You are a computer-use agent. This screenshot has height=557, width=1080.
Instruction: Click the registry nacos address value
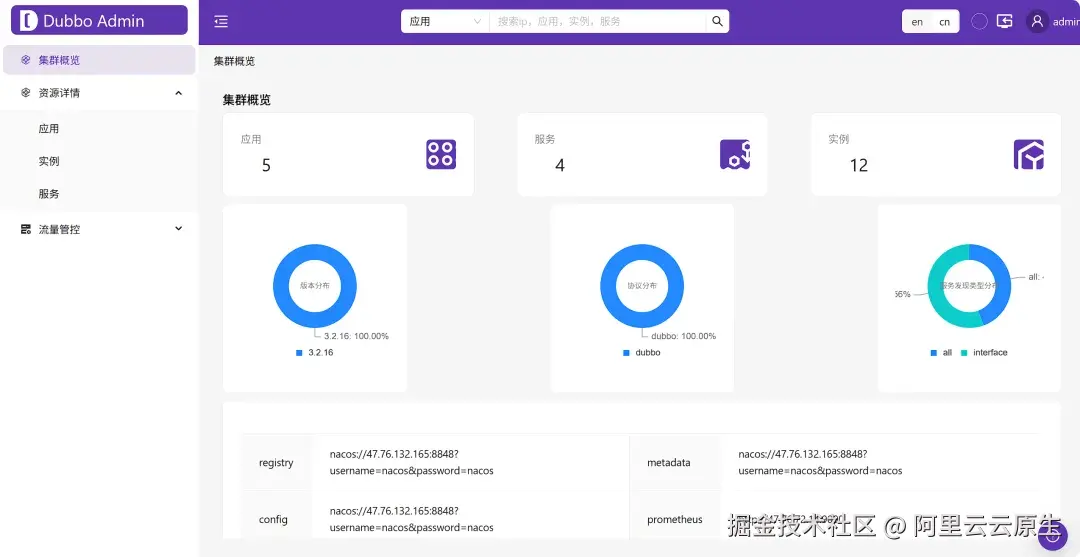pos(412,463)
